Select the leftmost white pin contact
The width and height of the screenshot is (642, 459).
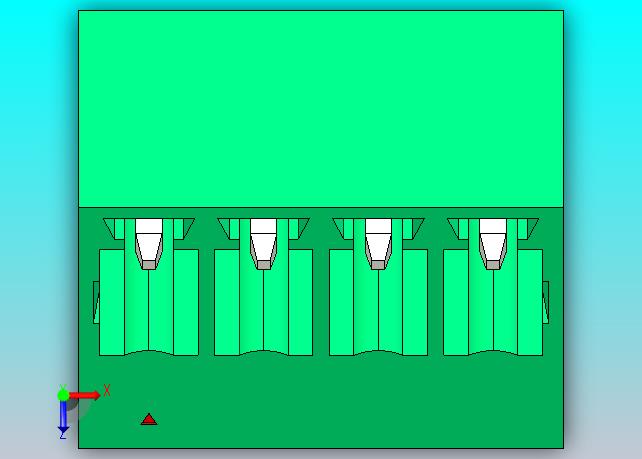point(149,244)
